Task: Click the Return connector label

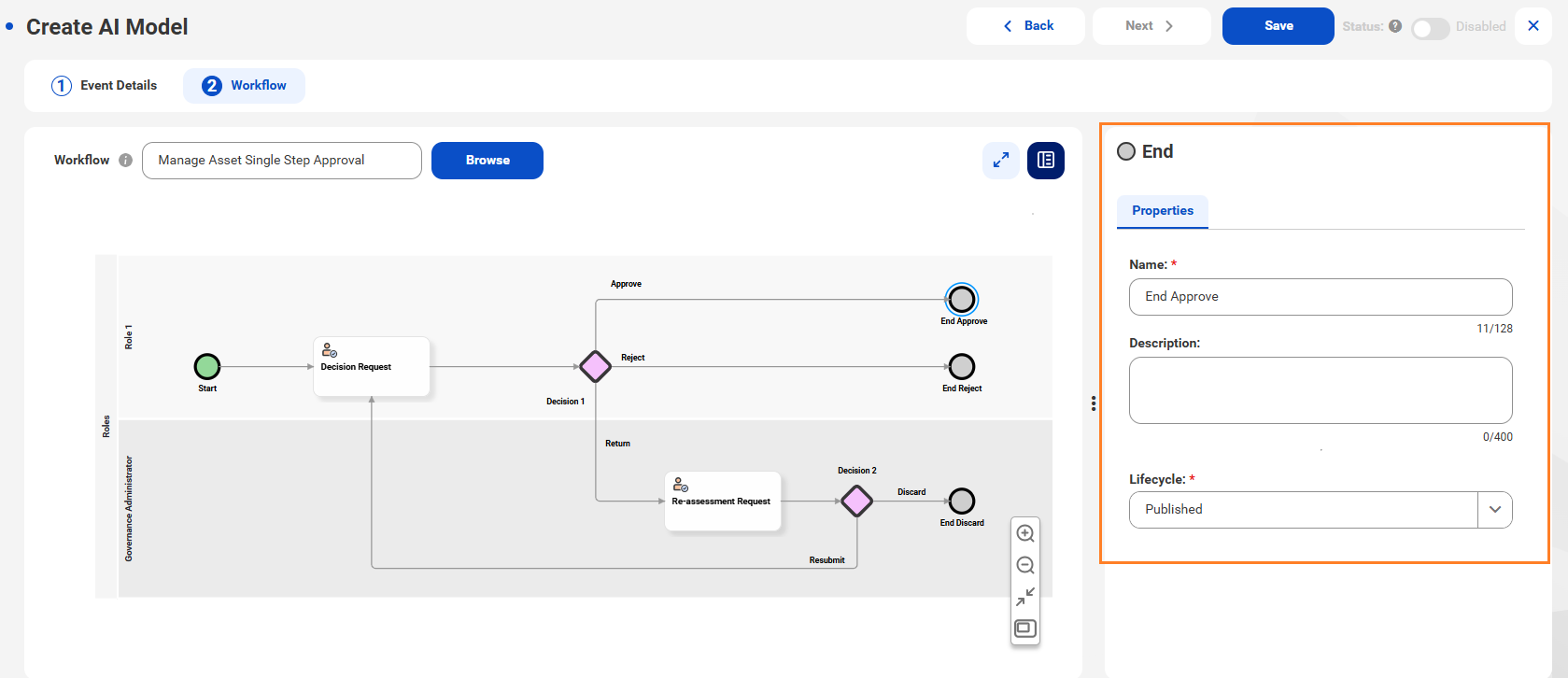Action: pos(617,444)
